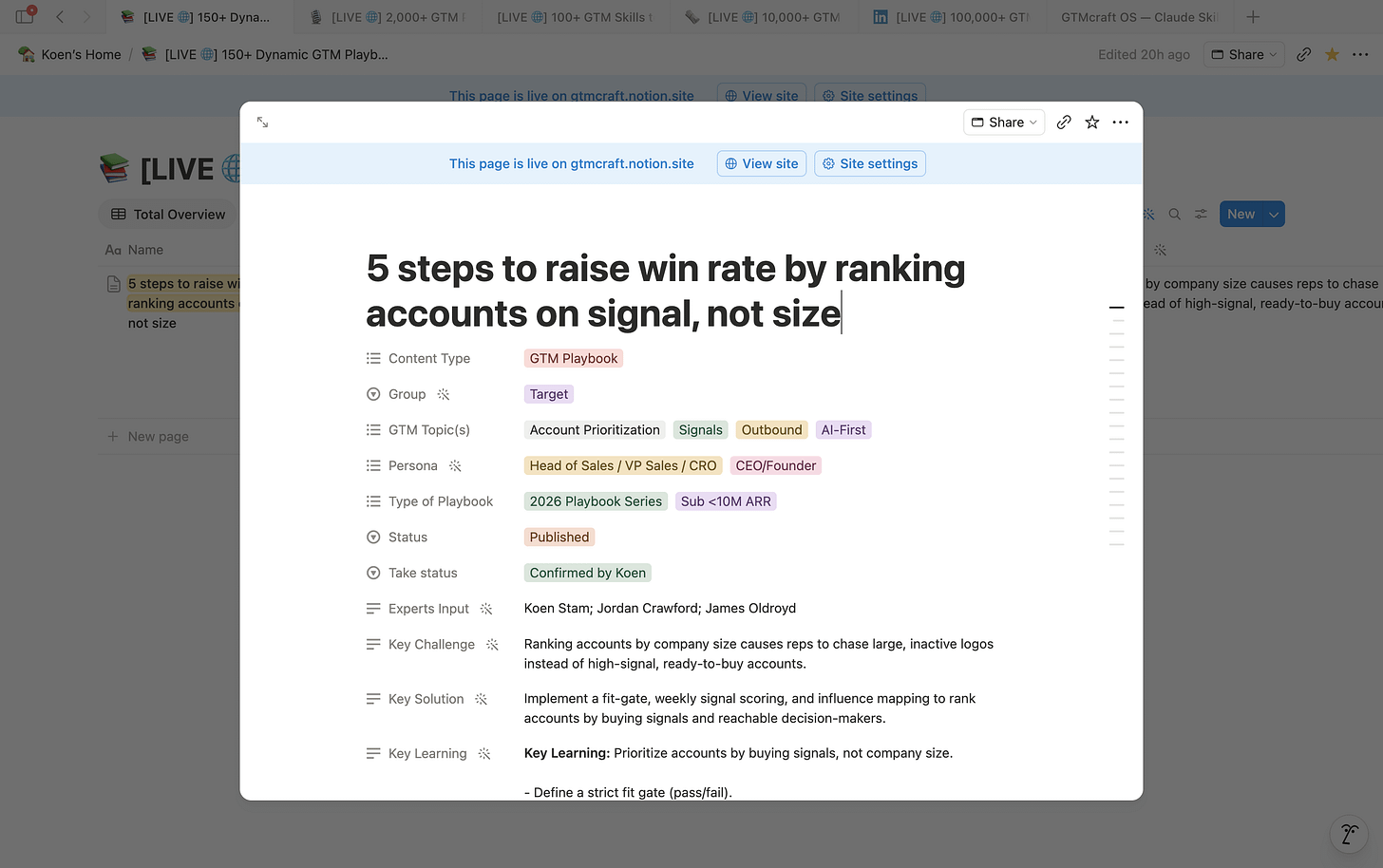
Task: Favorite the page with modal star icon
Action: [x=1092, y=123]
